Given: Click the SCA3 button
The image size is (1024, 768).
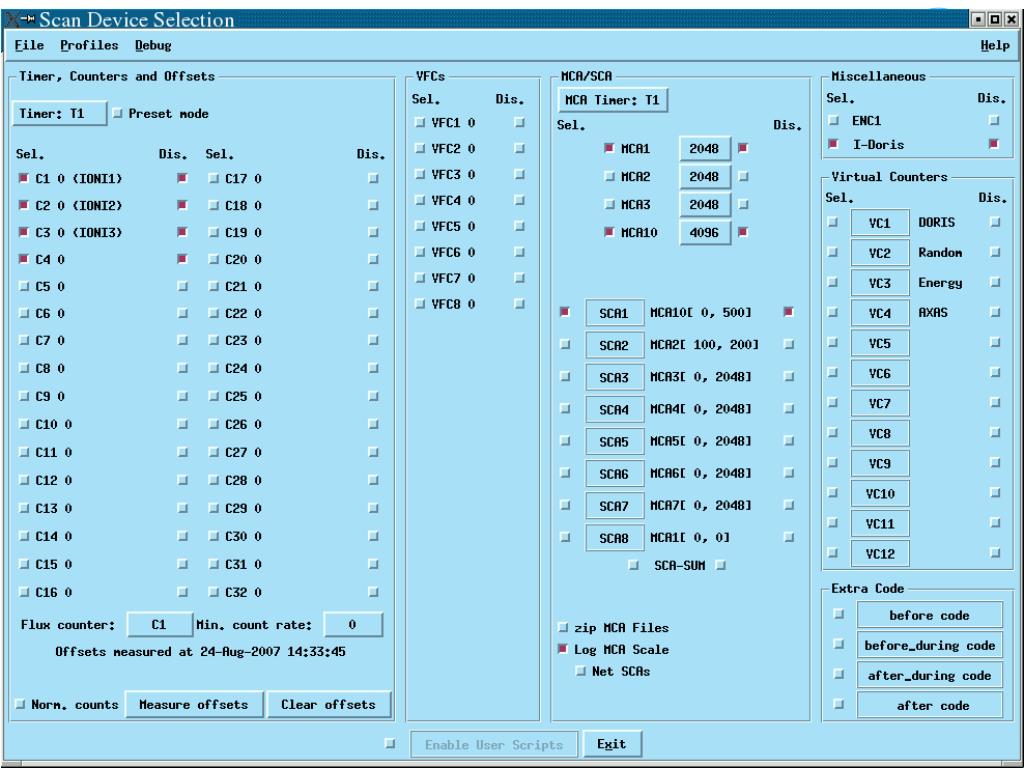Looking at the screenshot, I should tap(615, 377).
